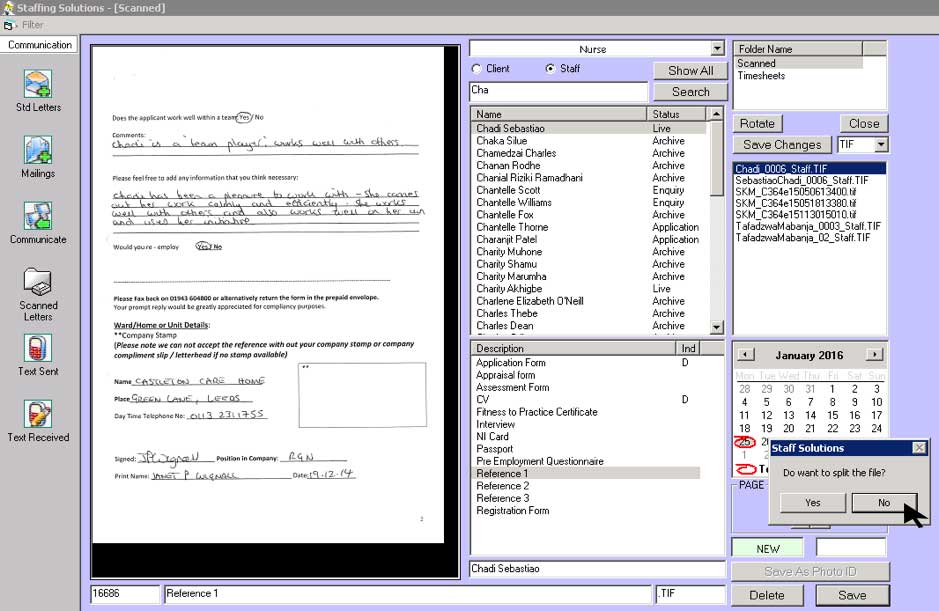Open the Text Received icon

(38, 415)
